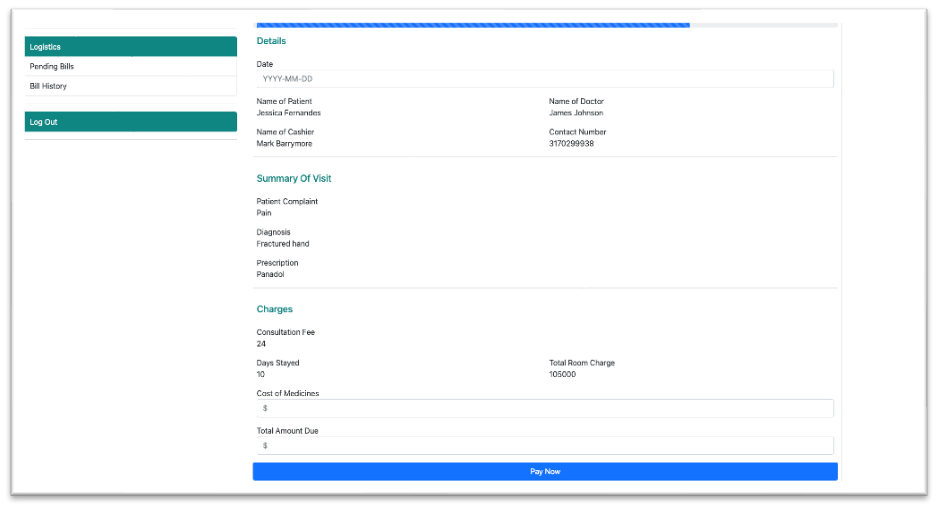Image resolution: width=938 pixels, height=510 pixels.
Task: Select patient name Jessica Fernandes
Action: [x=288, y=113]
